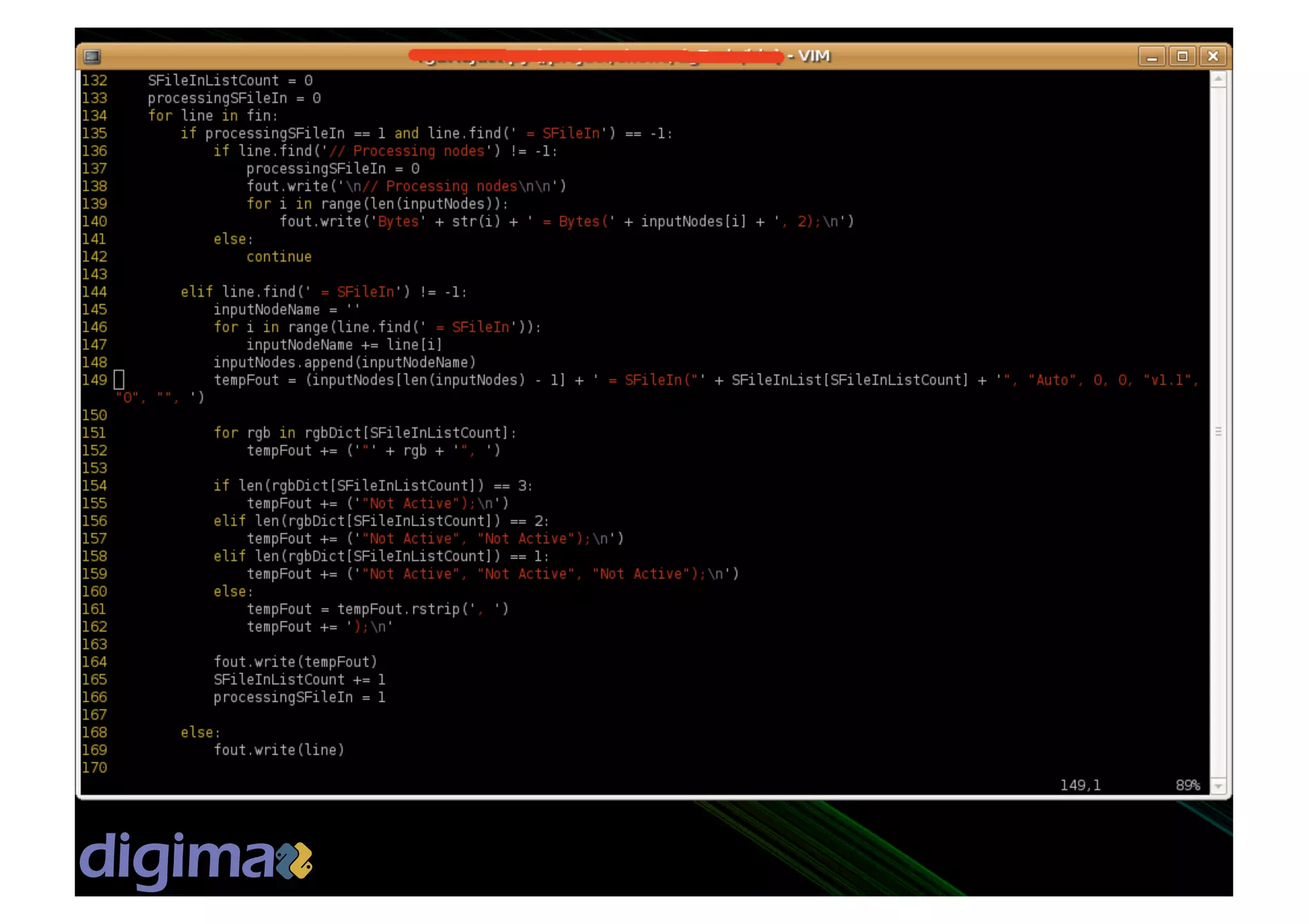This screenshot has width=1308, height=924.
Task: Click the scrollbar up arrow
Action: (1219, 79)
